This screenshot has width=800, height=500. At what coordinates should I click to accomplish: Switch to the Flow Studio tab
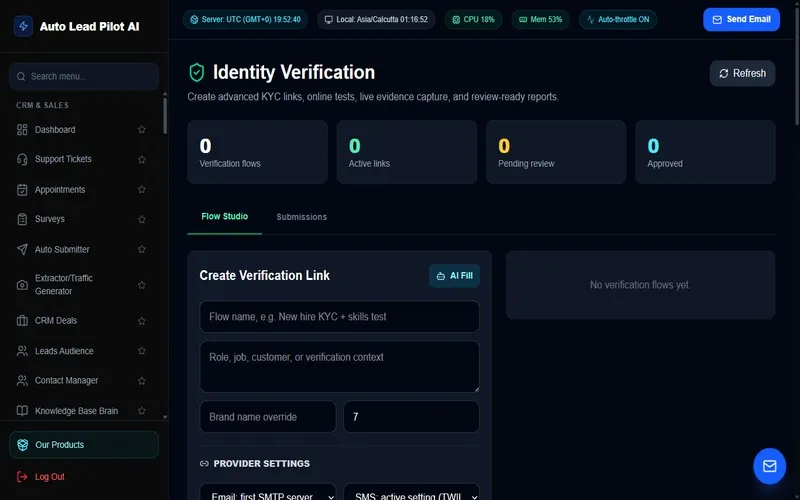(x=224, y=217)
